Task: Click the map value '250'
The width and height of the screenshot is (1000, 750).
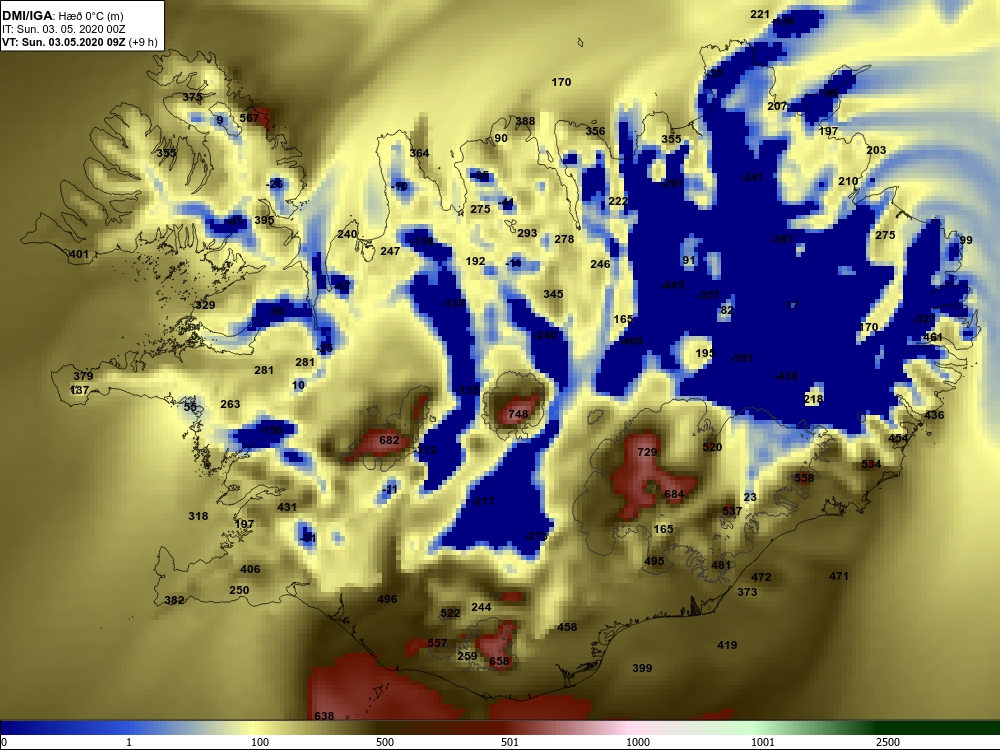Action: 239,590
